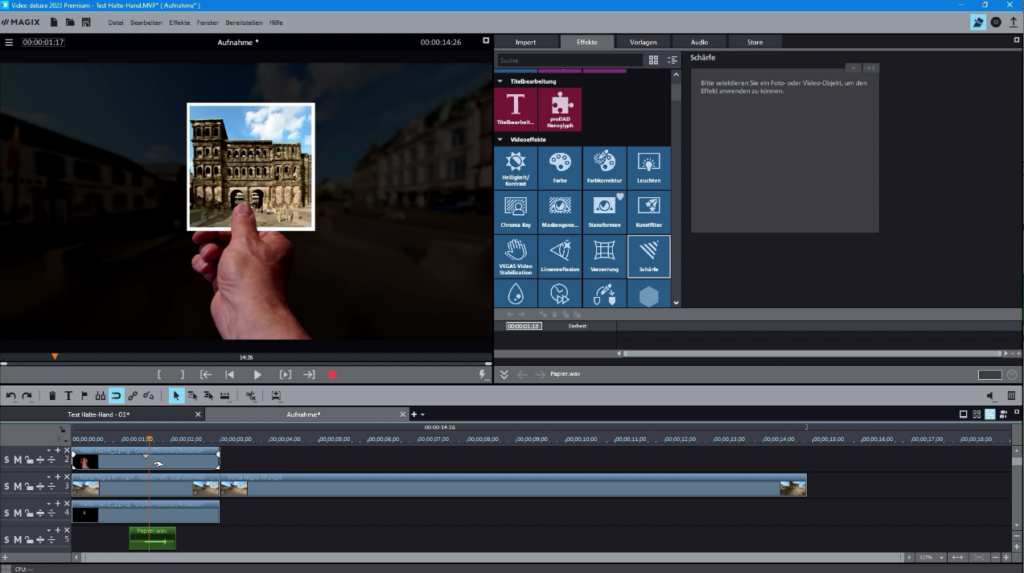This screenshot has height=573, width=1024.
Task: Open the Bearbeiten menu
Action: (x=146, y=22)
